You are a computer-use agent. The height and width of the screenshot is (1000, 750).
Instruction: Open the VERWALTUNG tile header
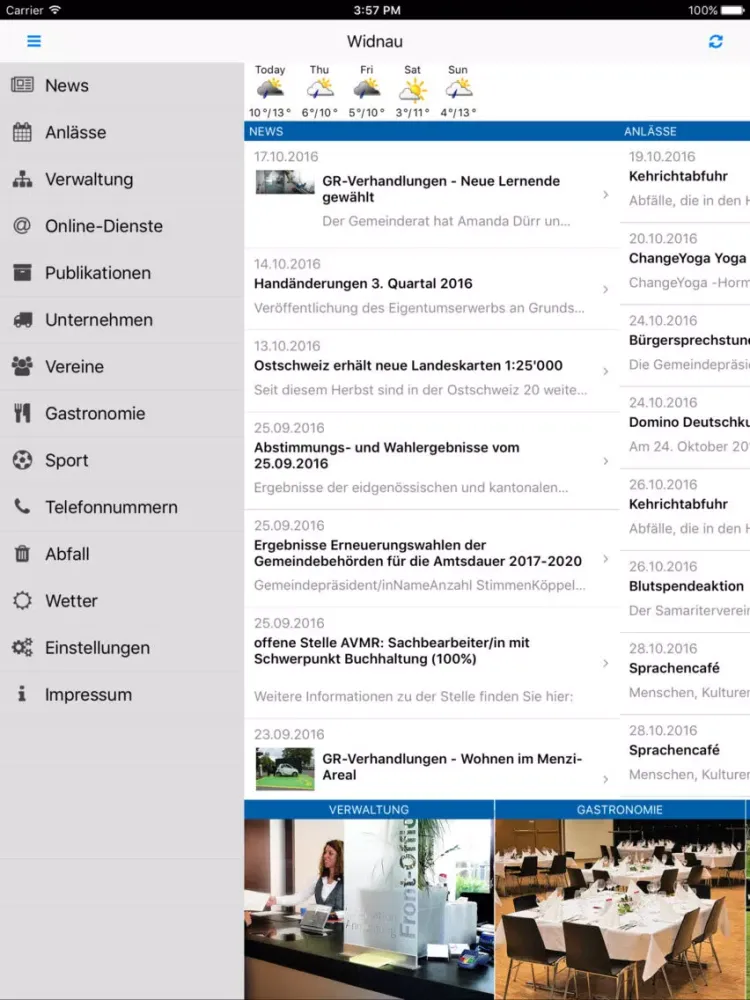click(x=369, y=810)
